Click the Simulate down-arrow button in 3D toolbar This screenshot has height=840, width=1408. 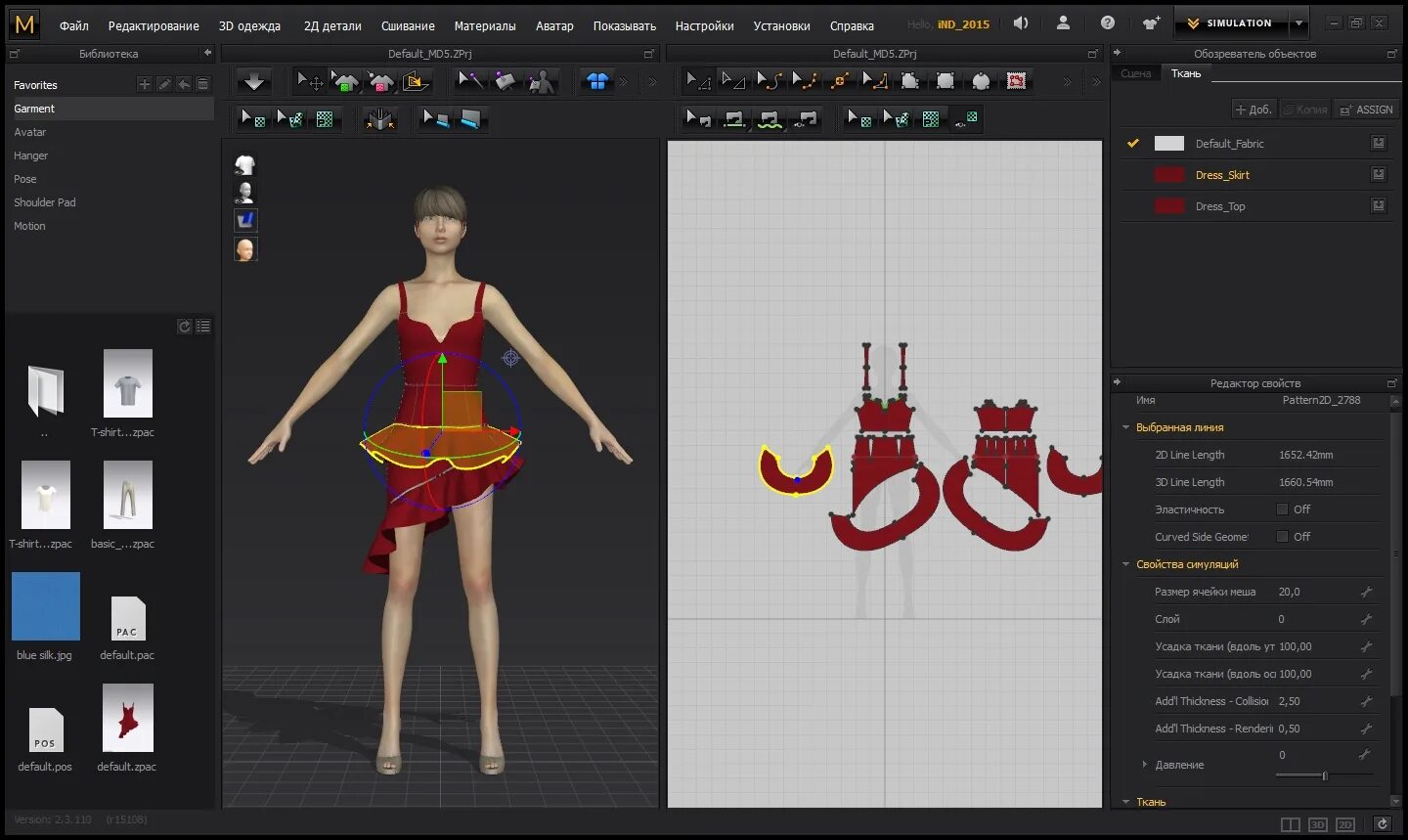(254, 81)
